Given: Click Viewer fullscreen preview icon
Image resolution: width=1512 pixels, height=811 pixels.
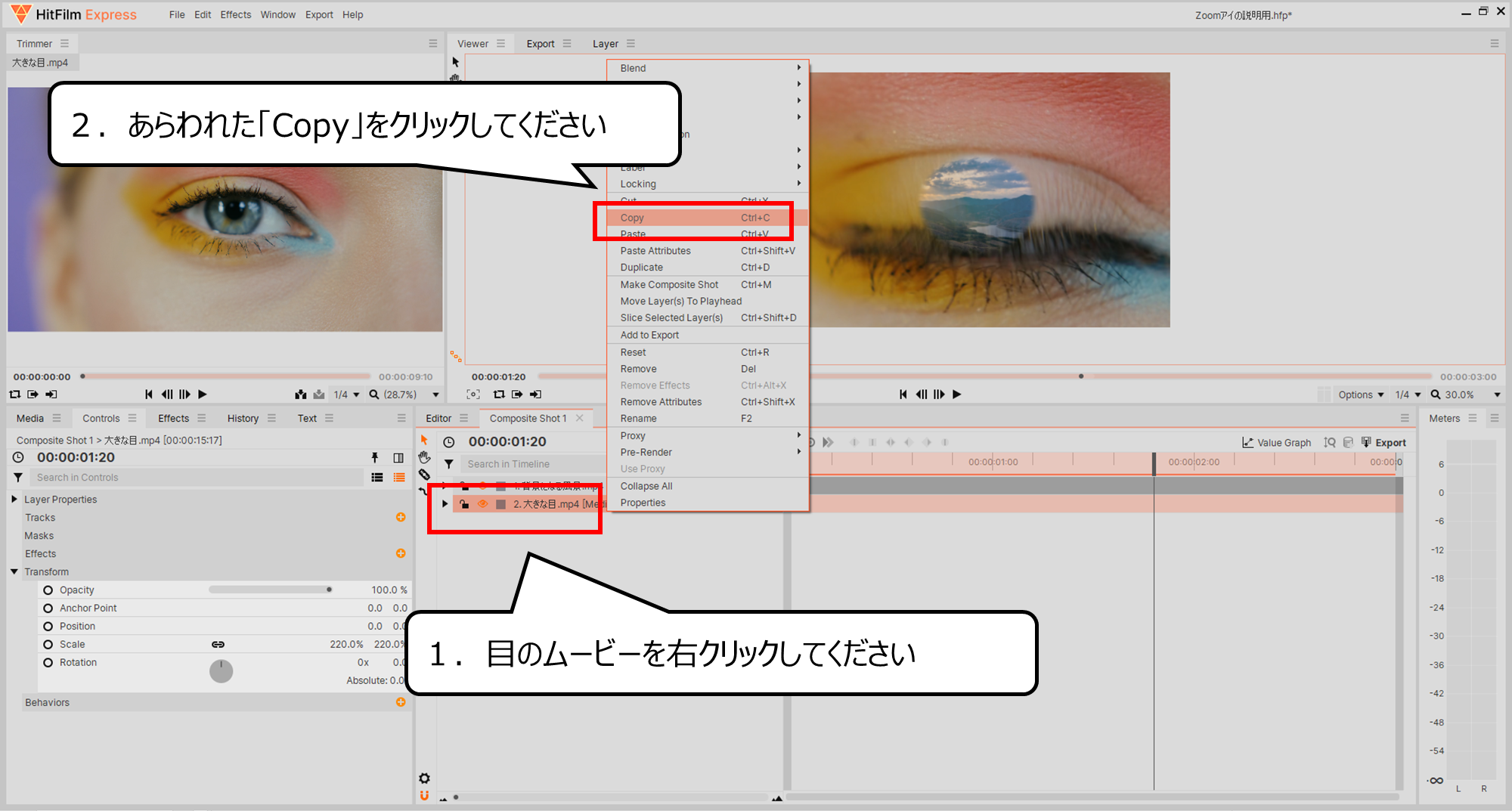Looking at the screenshot, I should pos(473,395).
